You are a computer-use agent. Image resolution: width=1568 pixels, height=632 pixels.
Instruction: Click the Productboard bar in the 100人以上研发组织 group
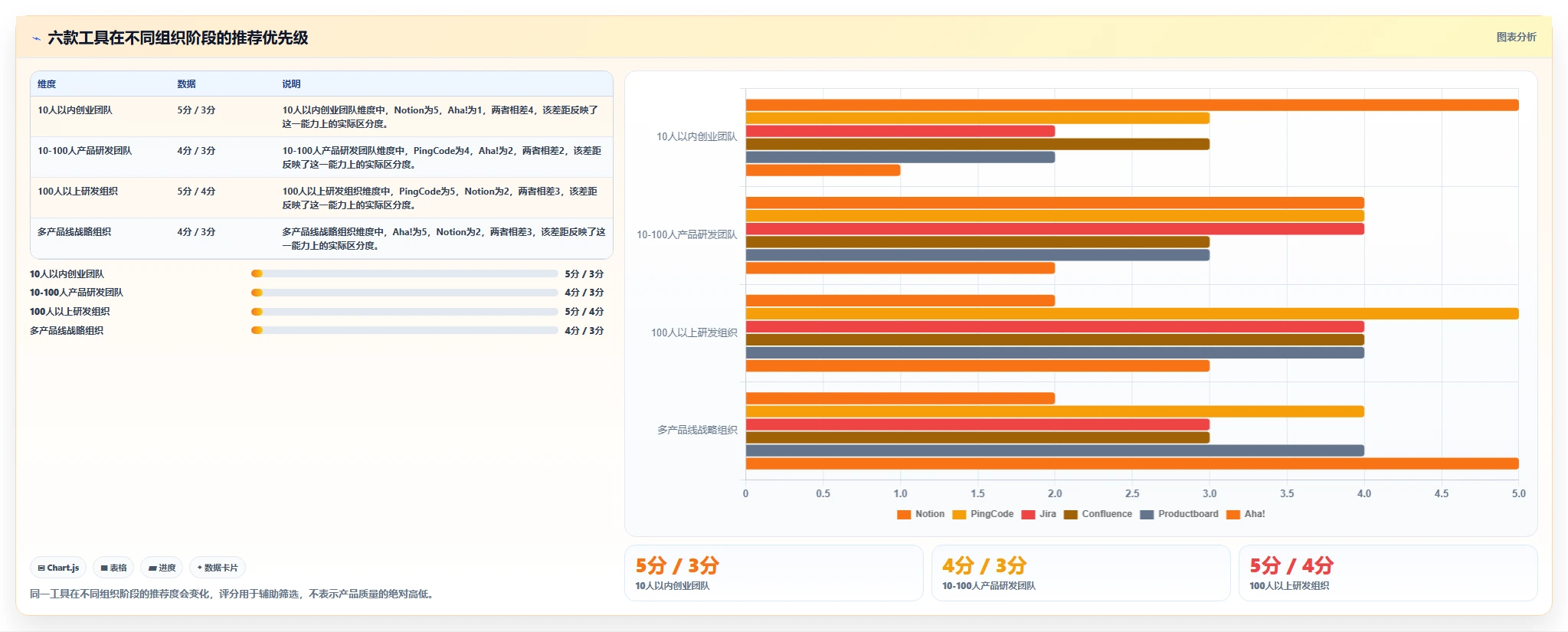click(1055, 353)
